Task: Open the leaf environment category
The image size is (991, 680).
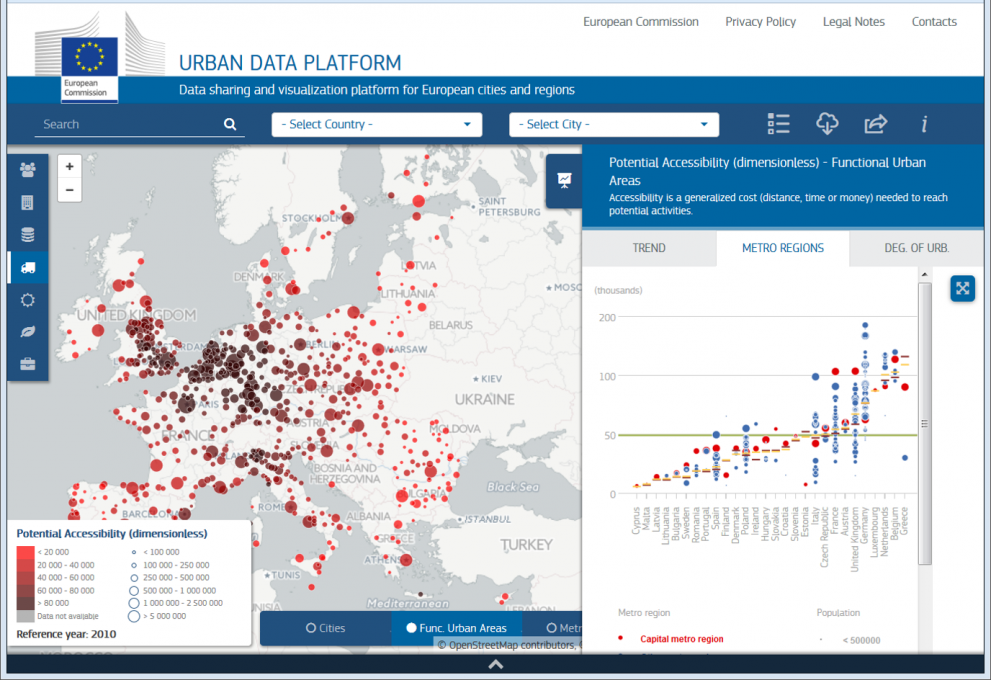Action: click(x=27, y=332)
